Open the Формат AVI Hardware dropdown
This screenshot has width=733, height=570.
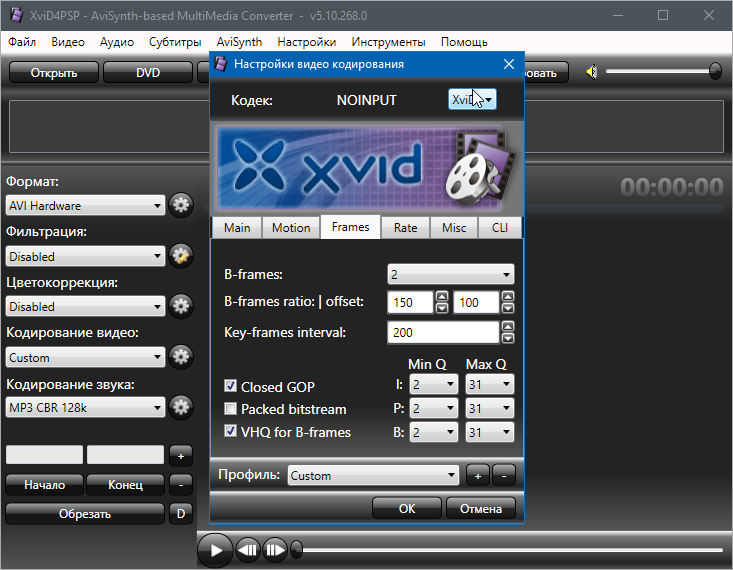(x=86, y=205)
